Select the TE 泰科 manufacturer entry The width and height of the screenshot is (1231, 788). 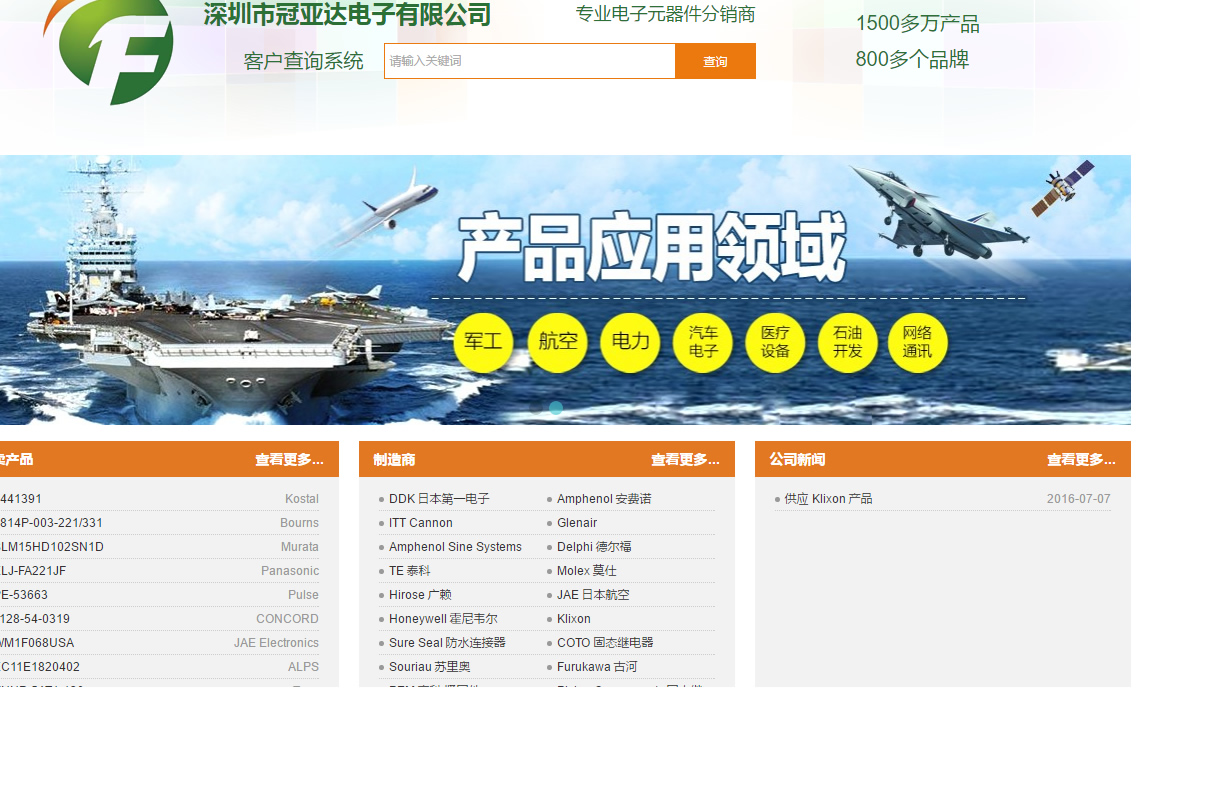click(410, 570)
